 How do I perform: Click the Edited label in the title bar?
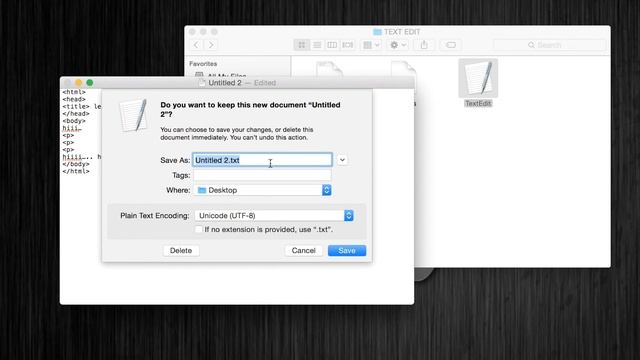click(265, 83)
